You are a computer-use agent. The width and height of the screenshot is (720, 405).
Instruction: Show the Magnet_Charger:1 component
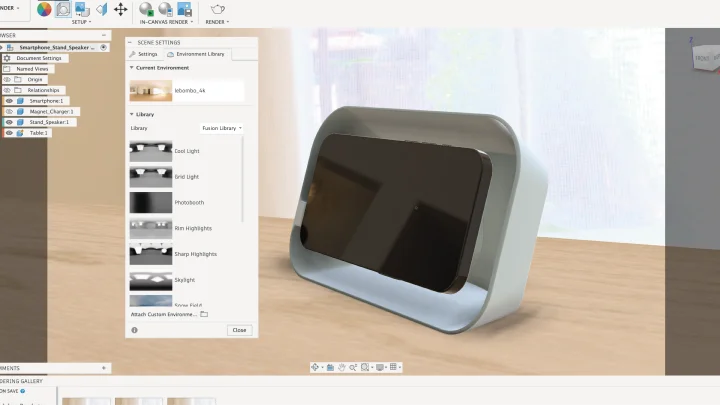9,112
